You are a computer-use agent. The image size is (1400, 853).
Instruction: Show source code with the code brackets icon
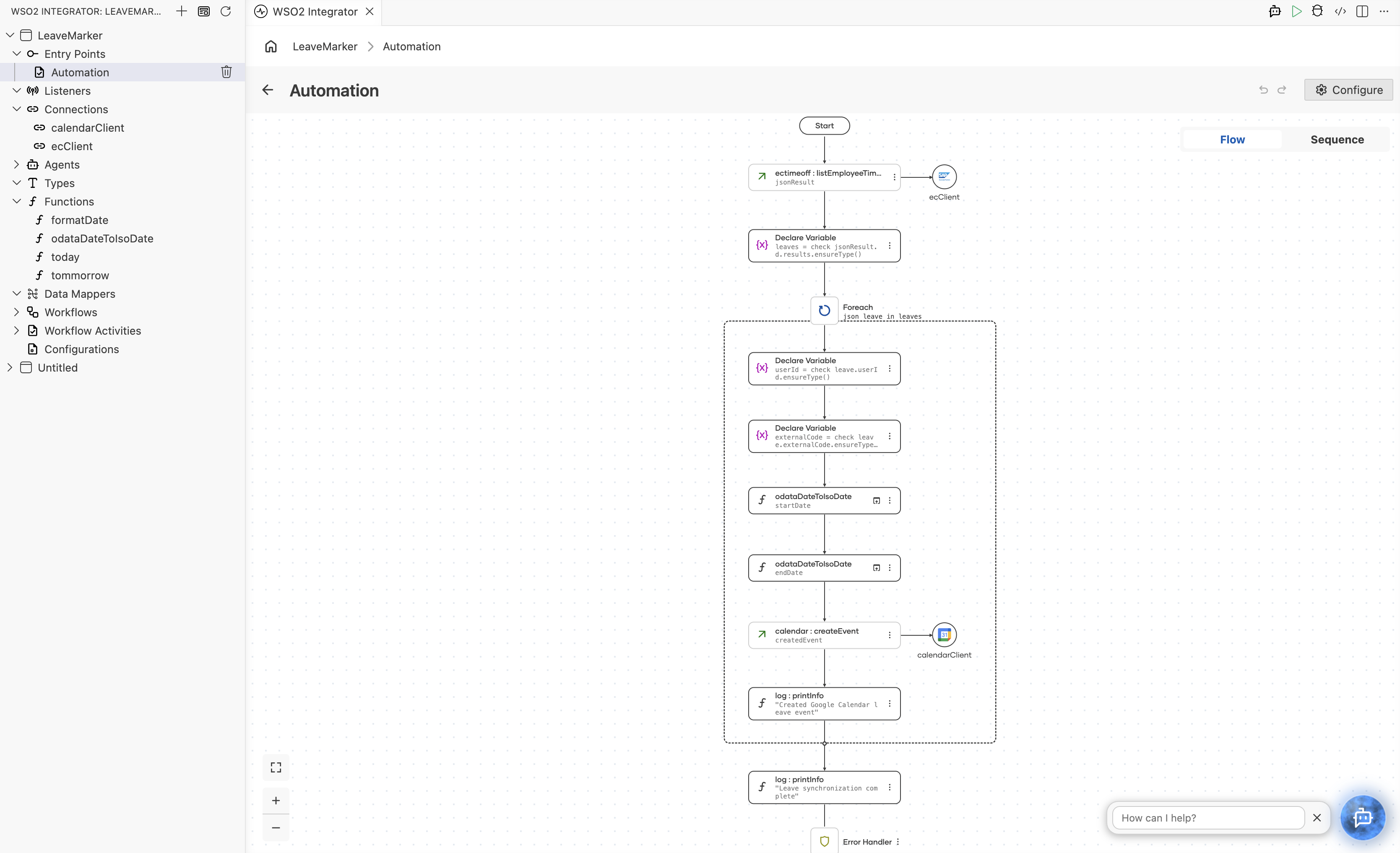[1340, 11]
